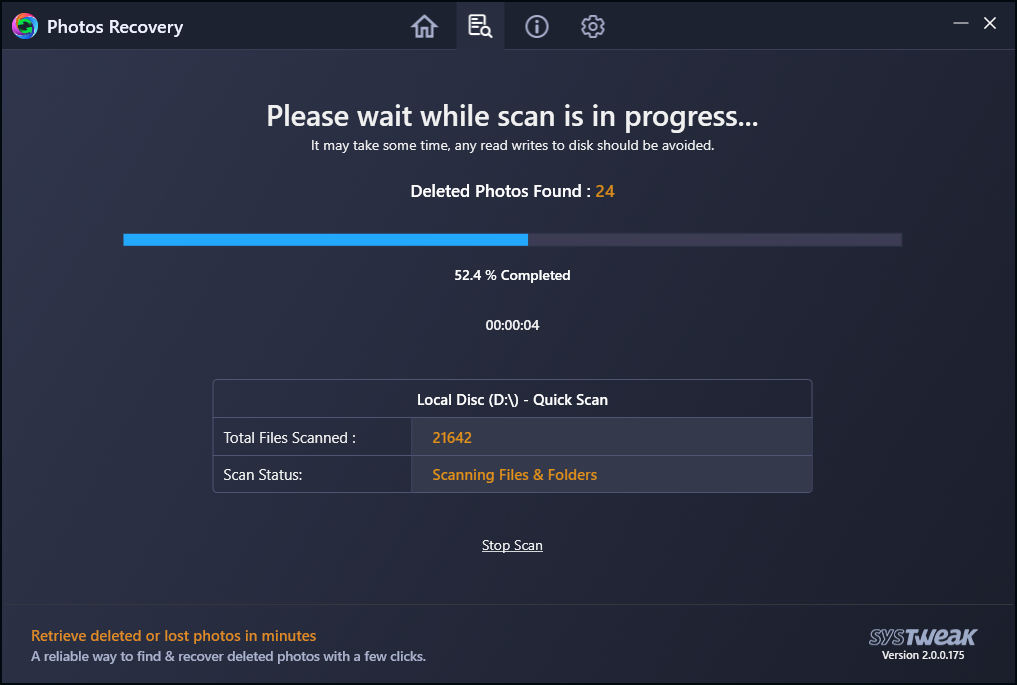Minimize the Photos Recovery window

point(961,23)
